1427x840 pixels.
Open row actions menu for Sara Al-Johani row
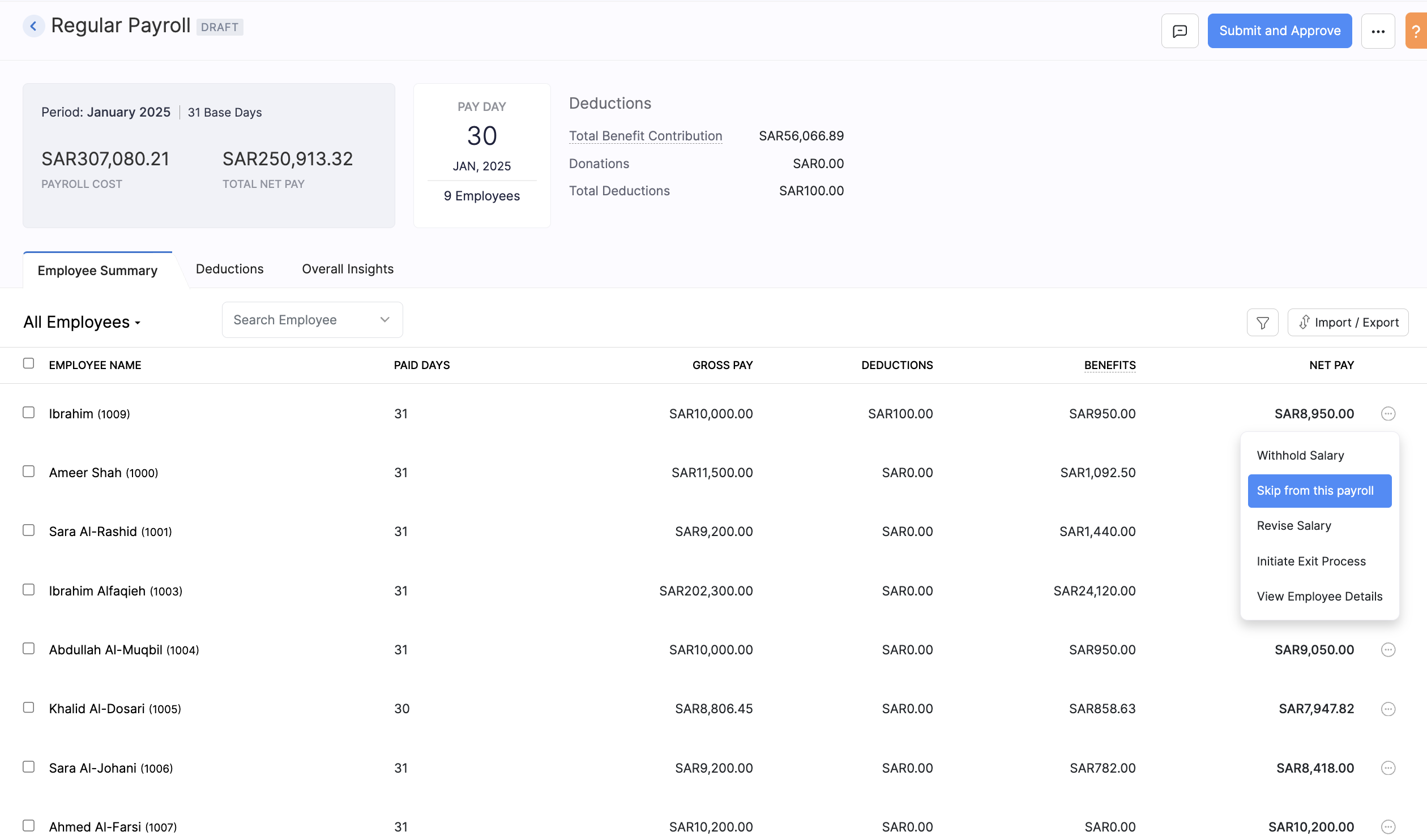tap(1388, 768)
